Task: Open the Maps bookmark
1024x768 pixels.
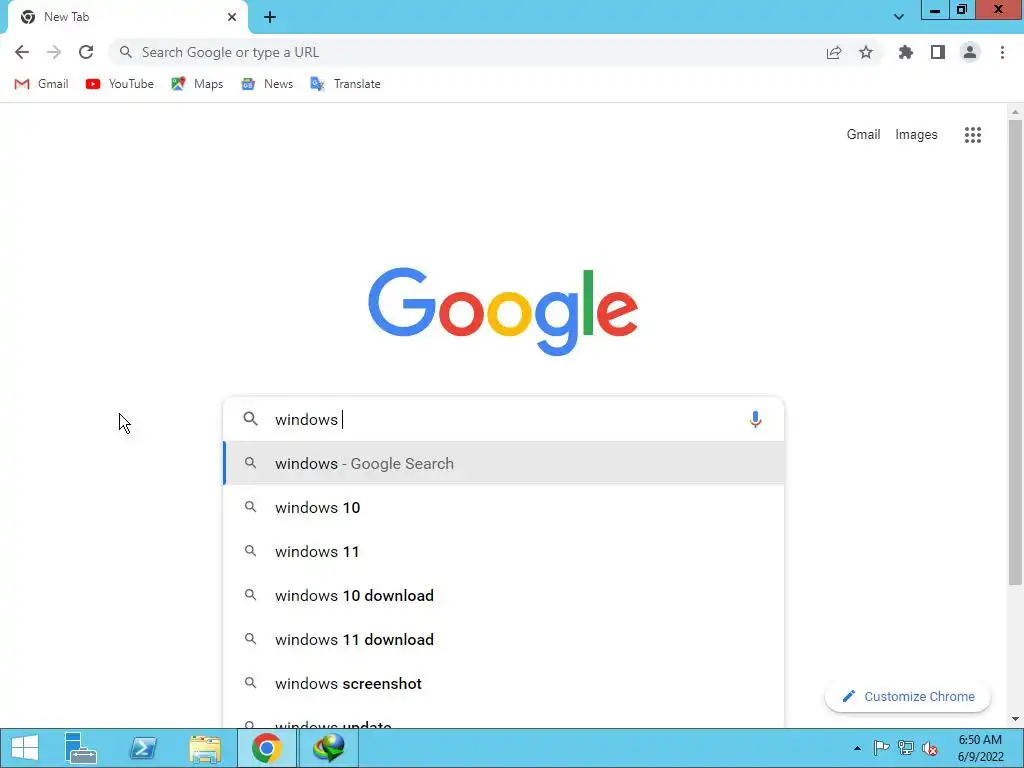Action: 197,84
